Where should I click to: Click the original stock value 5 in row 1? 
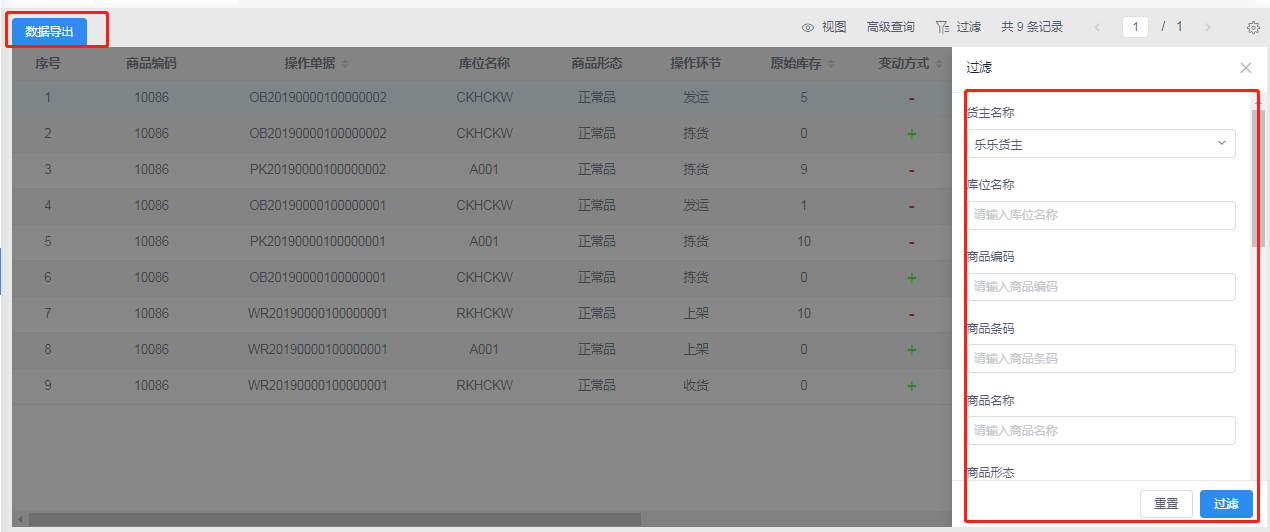click(804, 98)
